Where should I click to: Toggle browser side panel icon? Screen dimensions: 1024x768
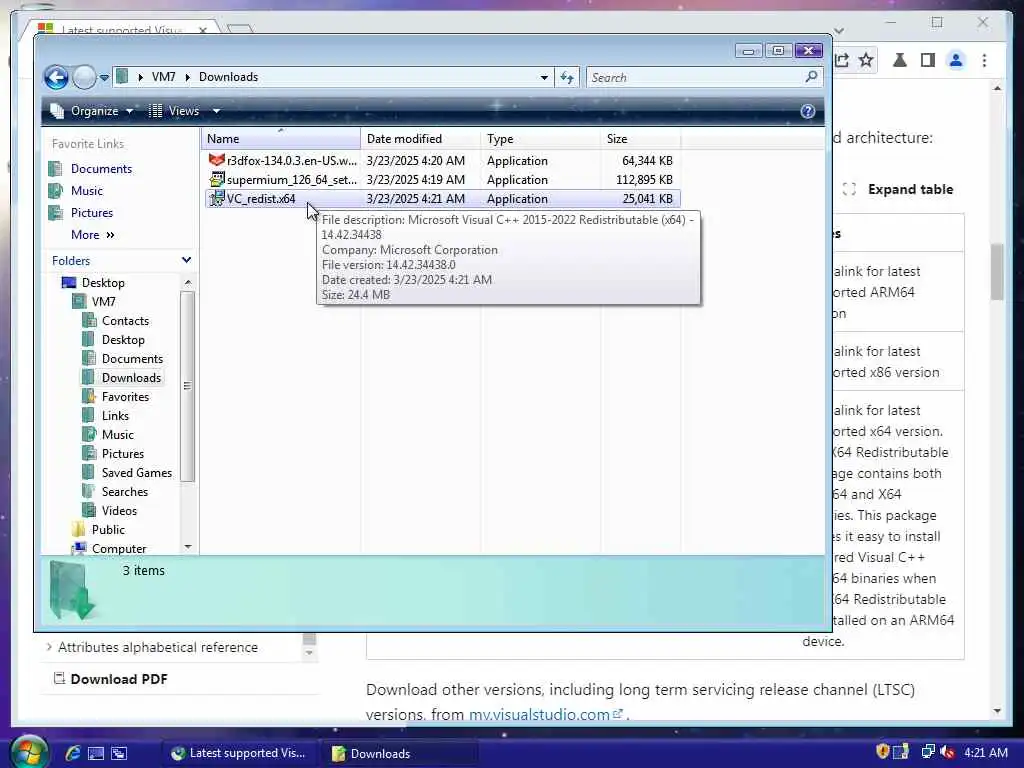pyautogui.click(x=927, y=61)
